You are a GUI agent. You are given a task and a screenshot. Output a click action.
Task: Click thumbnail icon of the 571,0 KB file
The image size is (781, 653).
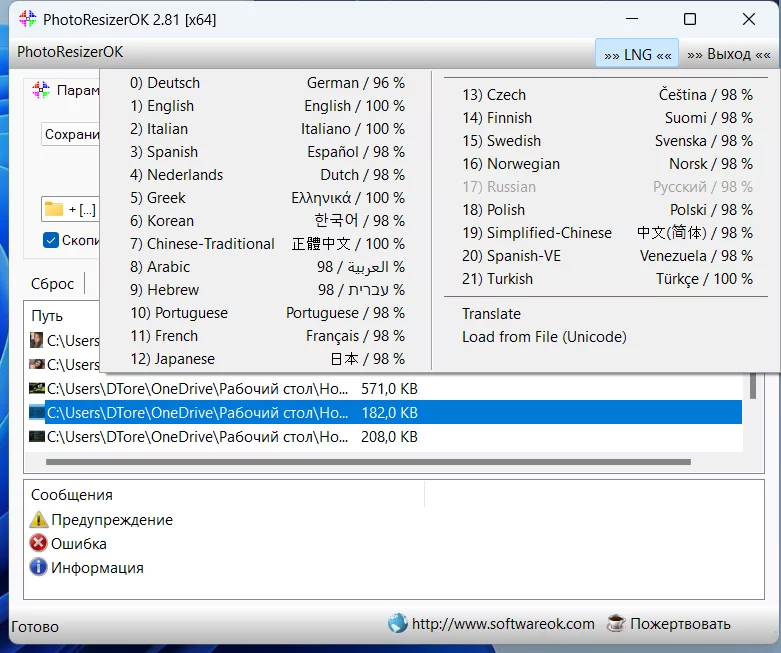tap(37, 388)
